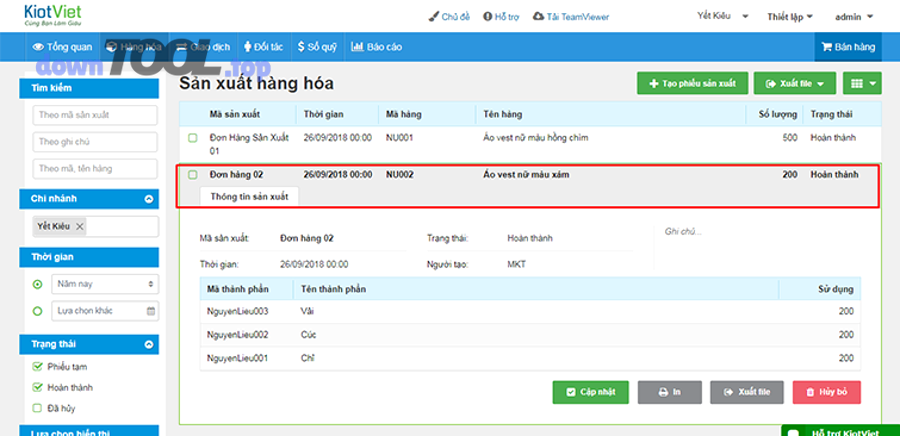Viewport: 900px width, 436px height.
Task: Expand the Xuất file dropdown
Action: click(x=794, y=84)
